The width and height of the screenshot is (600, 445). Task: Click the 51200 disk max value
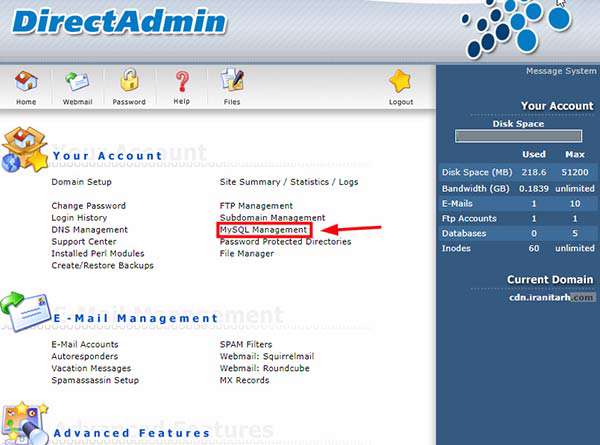coord(575,172)
